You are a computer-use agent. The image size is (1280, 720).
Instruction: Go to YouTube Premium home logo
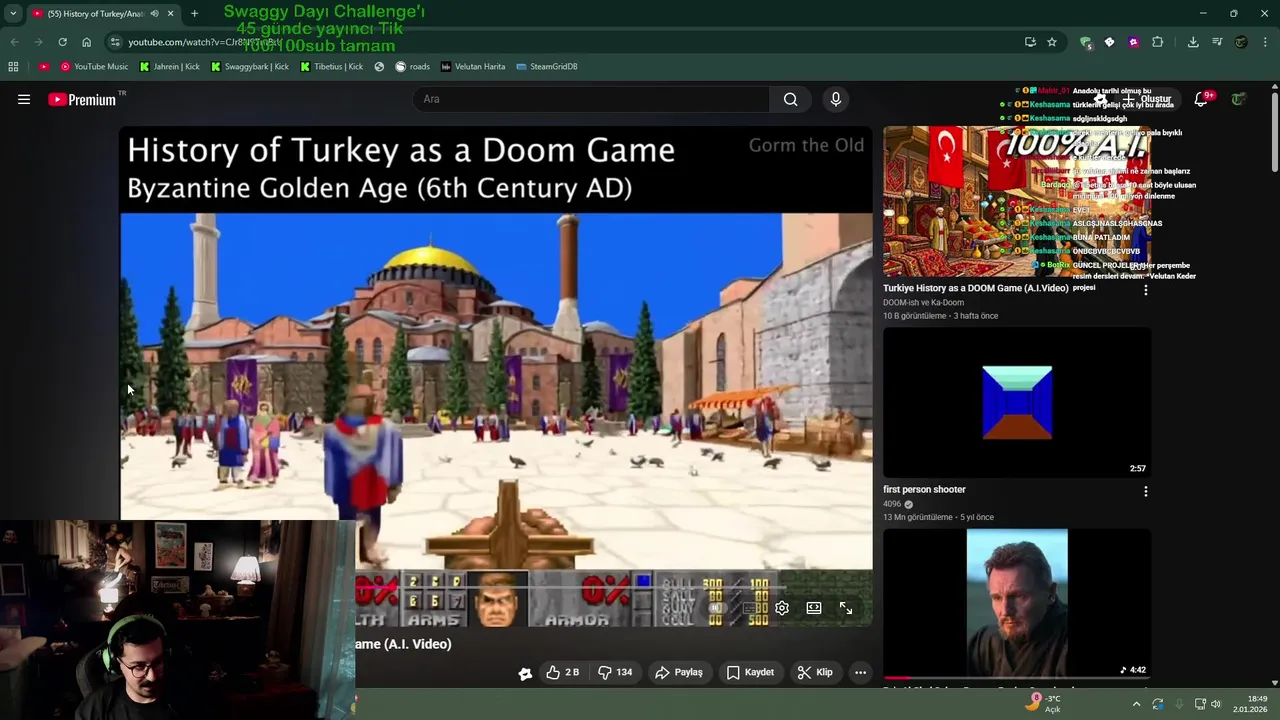[82, 99]
